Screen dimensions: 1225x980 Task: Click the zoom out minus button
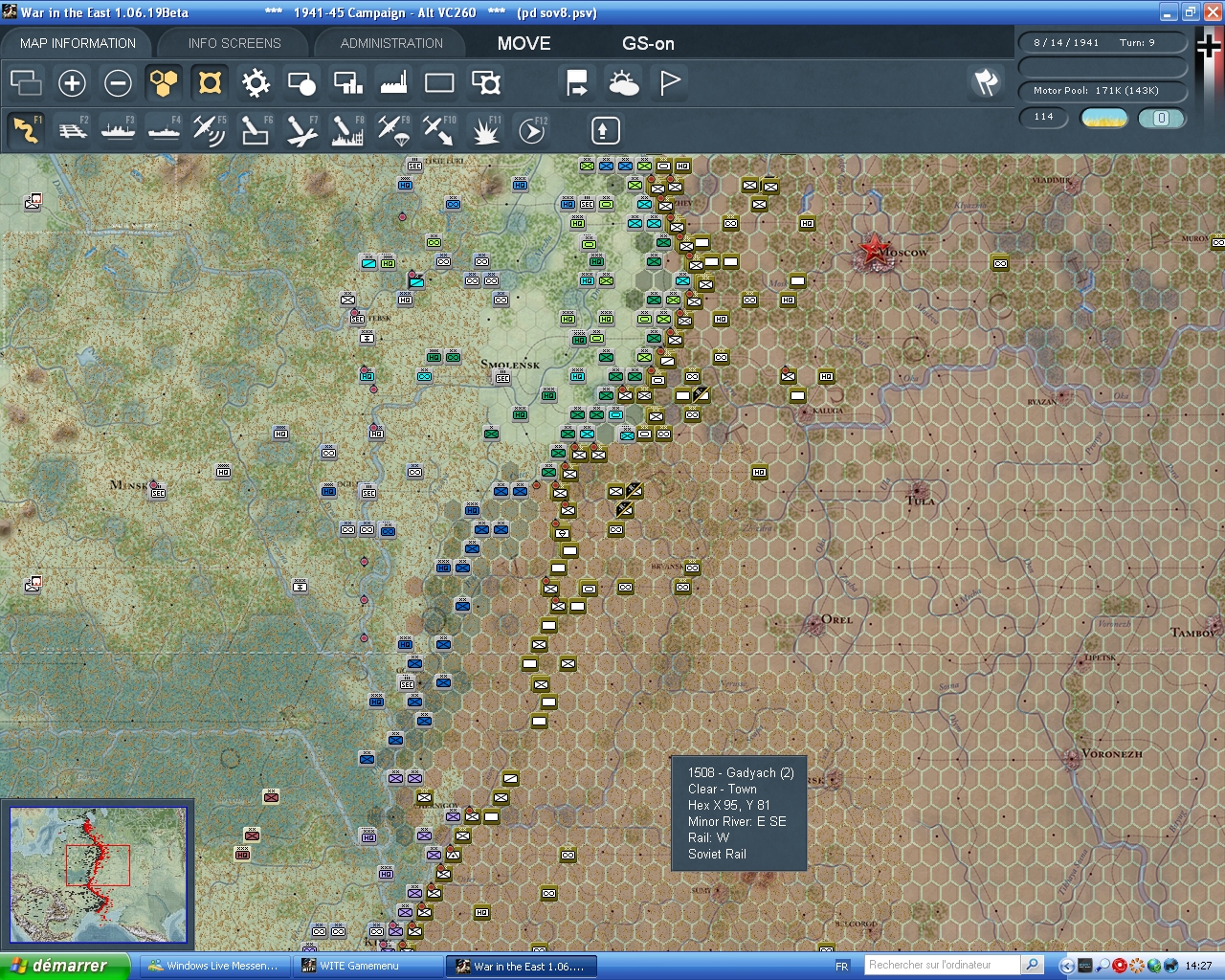[x=118, y=83]
